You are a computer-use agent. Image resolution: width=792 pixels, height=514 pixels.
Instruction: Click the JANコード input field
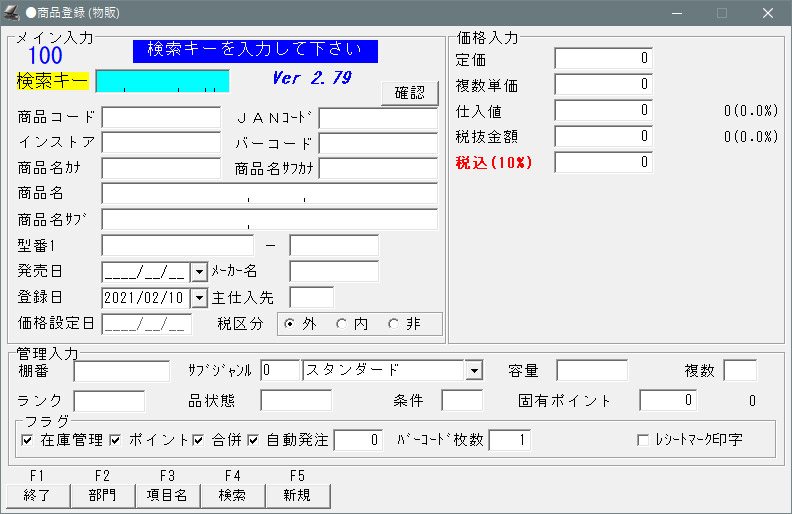point(378,118)
